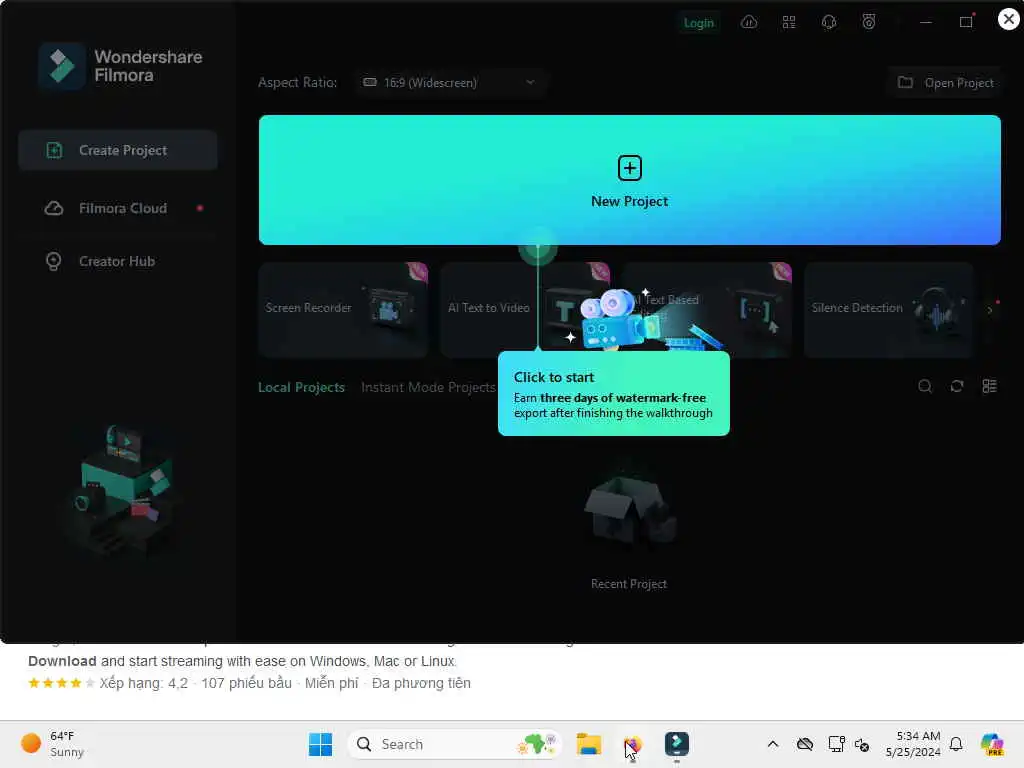Open the Screen Recorder card

pos(343,310)
